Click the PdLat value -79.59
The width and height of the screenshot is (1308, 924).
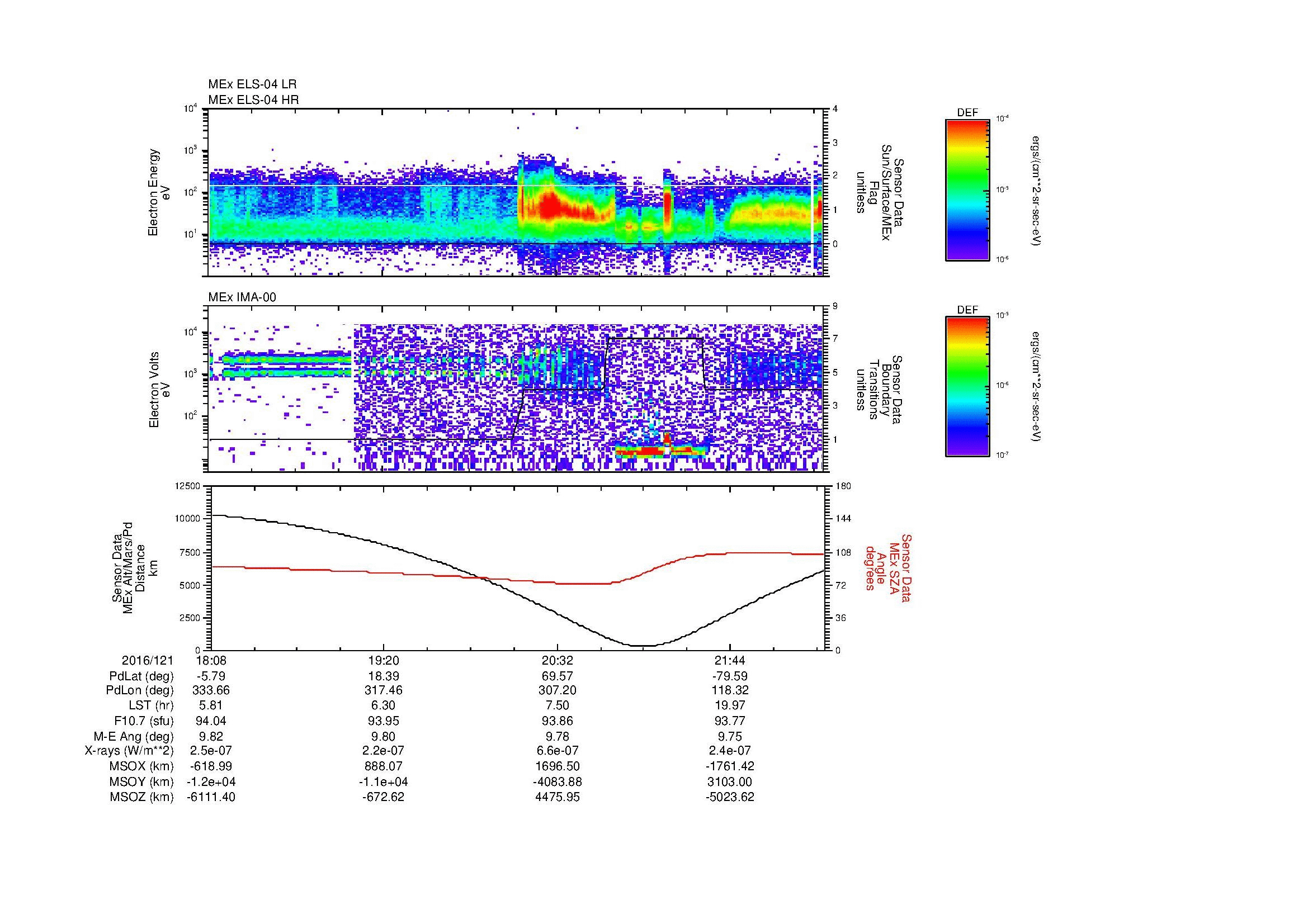click(x=730, y=676)
